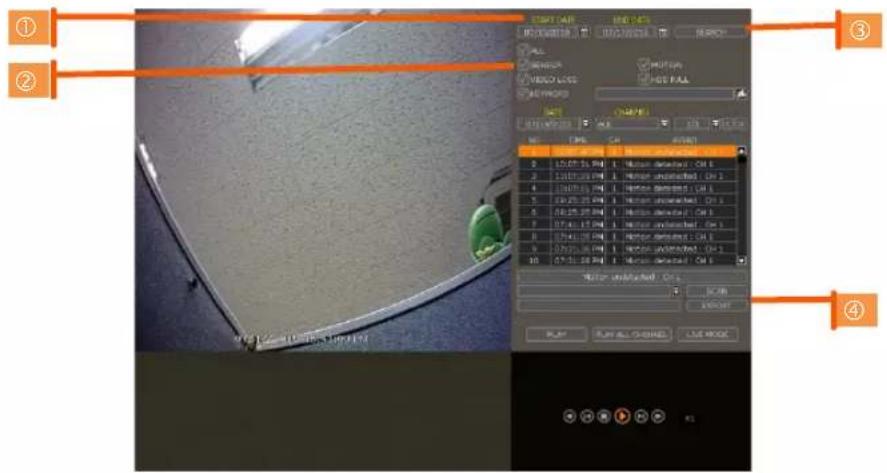The image size is (887, 473).
Task: Click the keyword keyboard icon beside text field
Action: pyautogui.click(x=742, y=94)
